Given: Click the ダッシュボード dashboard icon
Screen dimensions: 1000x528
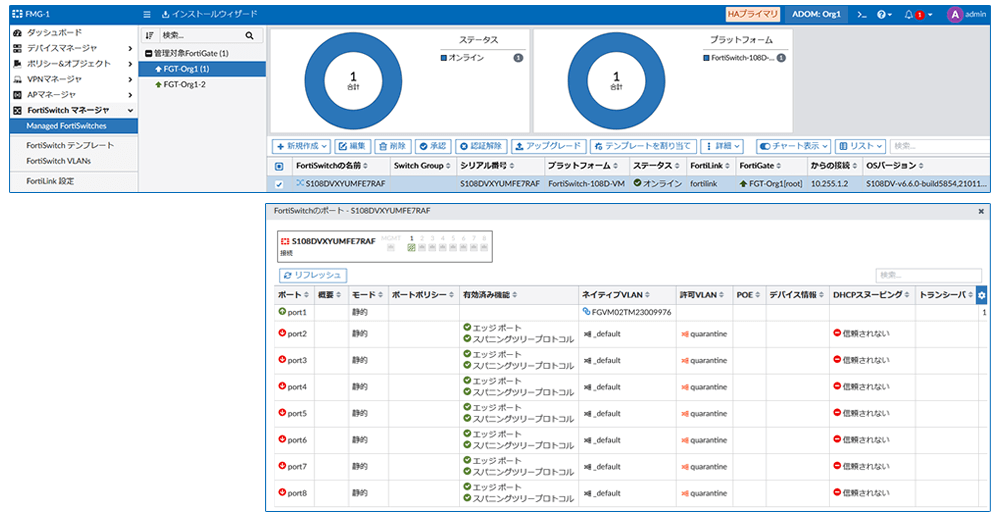Looking at the screenshot, I should (17, 33).
